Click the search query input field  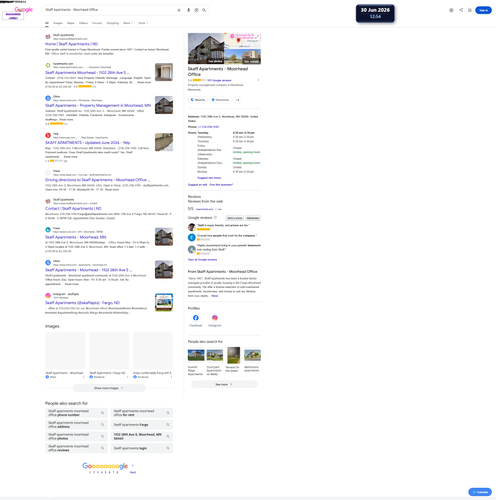pyautogui.click(x=110, y=10)
